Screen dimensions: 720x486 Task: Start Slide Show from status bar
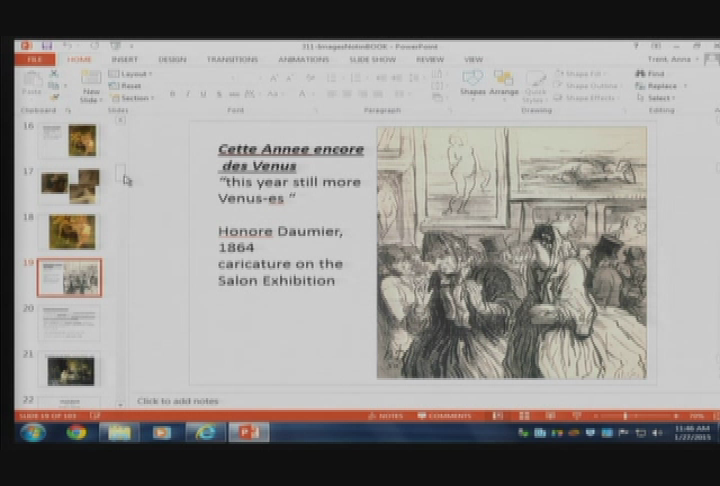coord(577,416)
